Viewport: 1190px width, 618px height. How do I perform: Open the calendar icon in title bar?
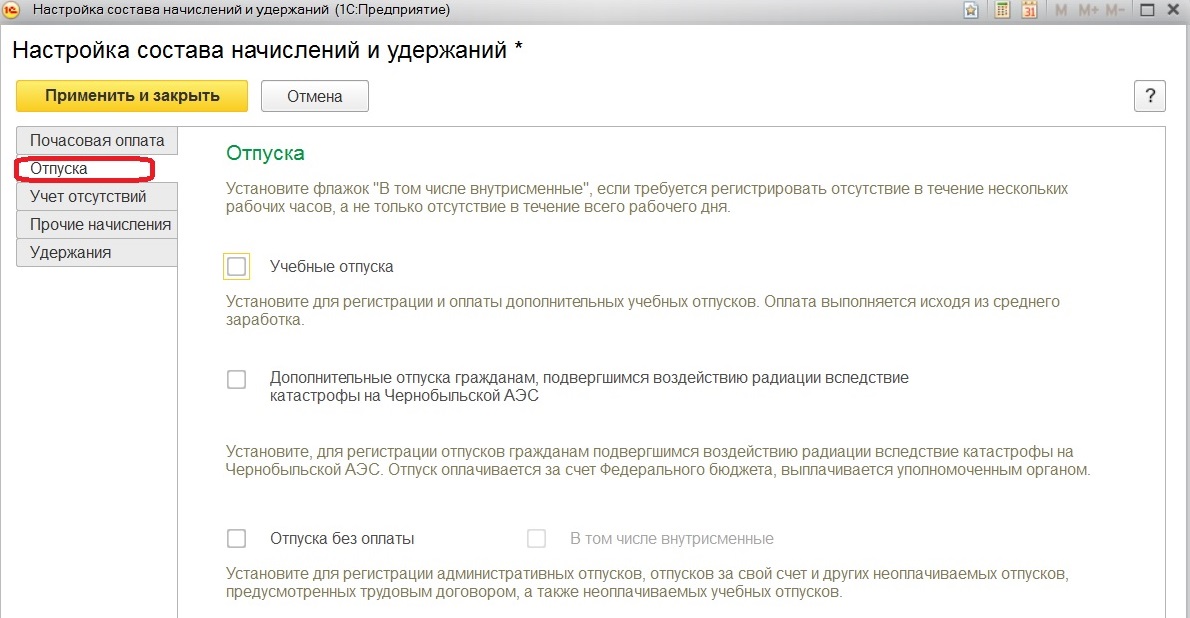point(1028,10)
